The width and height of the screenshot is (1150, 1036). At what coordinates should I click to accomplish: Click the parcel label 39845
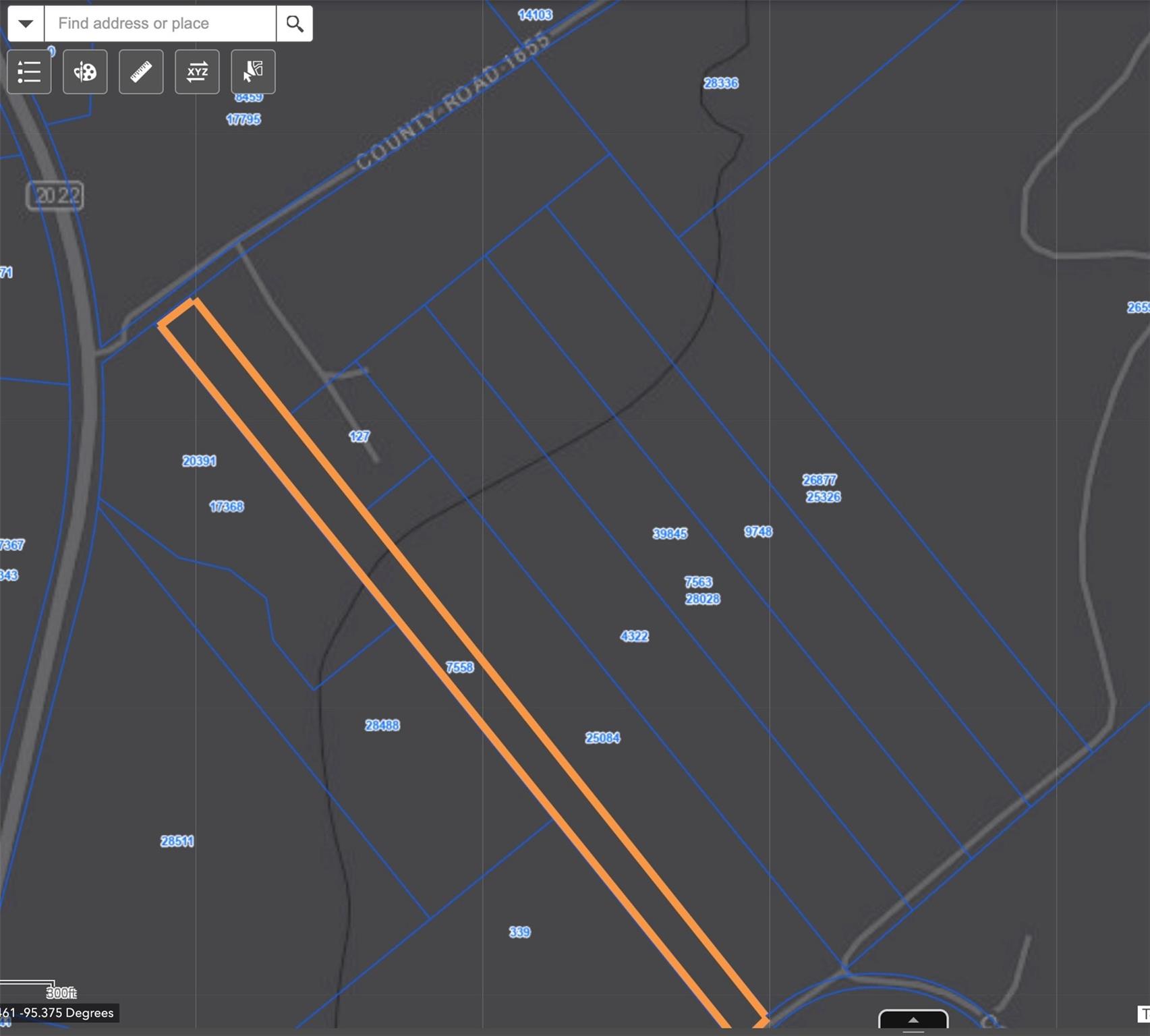pos(670,534)
